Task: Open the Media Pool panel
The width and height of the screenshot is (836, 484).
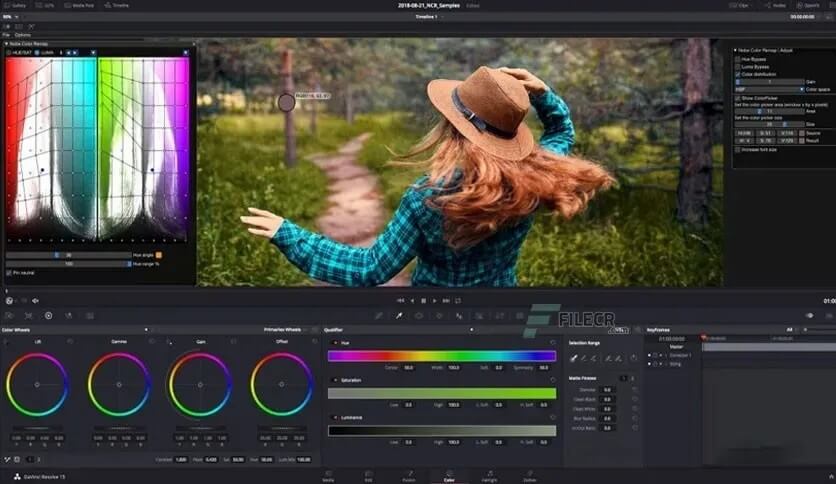Action: tap(79, 5)
